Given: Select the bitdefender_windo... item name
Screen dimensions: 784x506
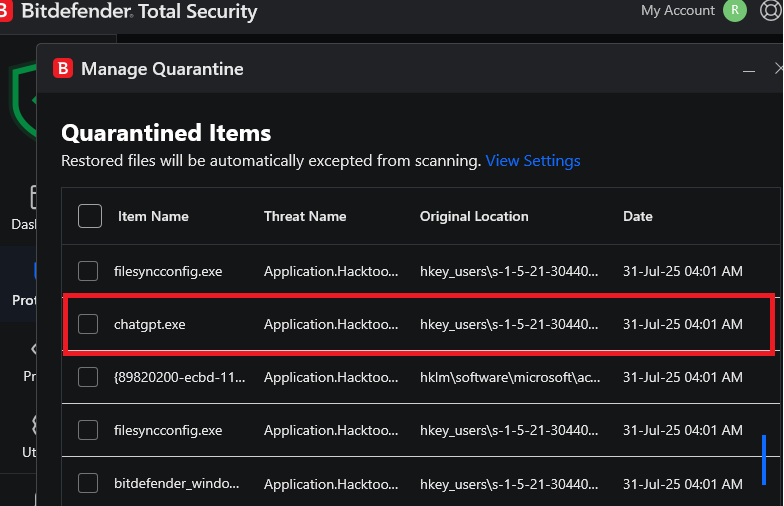Looking at the screenshot, I should coord(176,484).
